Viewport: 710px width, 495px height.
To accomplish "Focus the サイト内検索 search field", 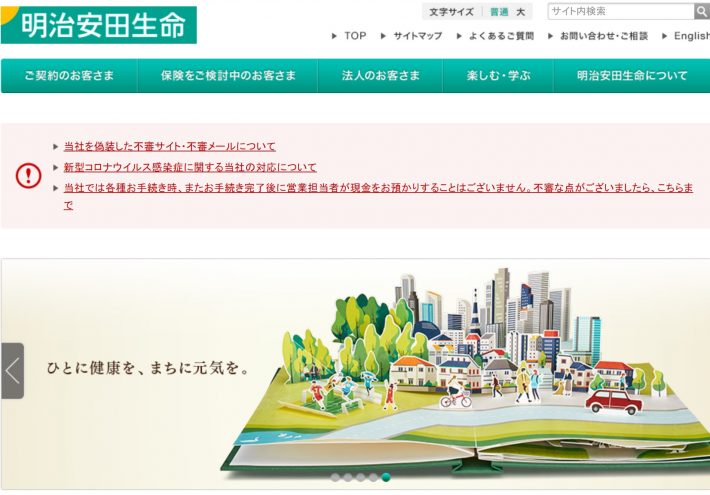I will coord(621,11).
